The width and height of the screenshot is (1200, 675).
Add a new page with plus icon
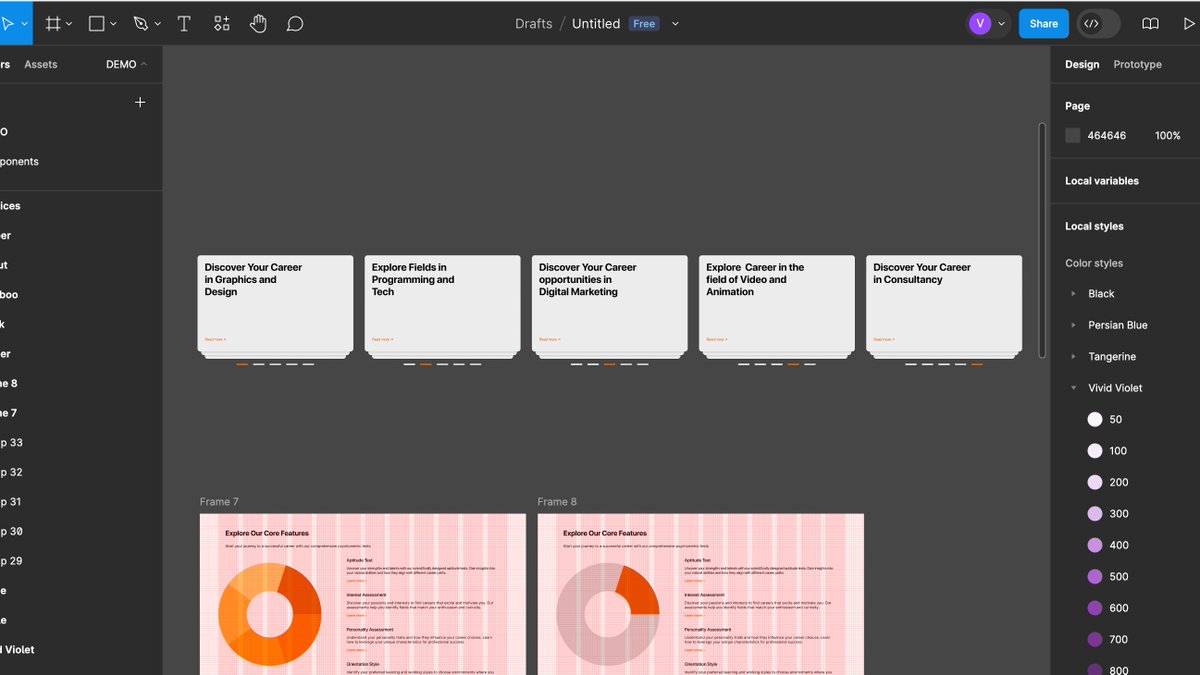point(140,102)
